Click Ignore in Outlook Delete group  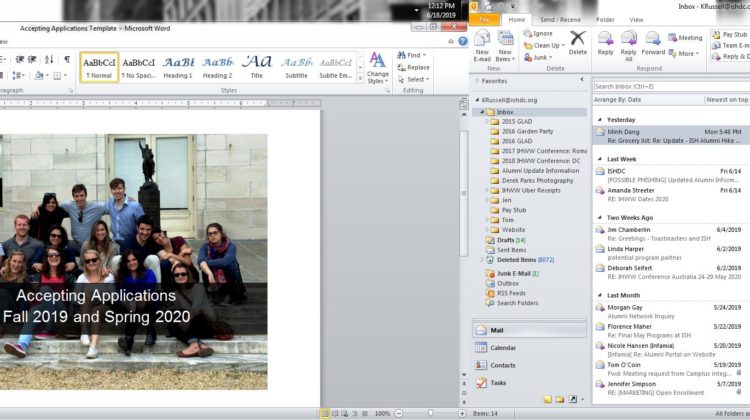538,33
